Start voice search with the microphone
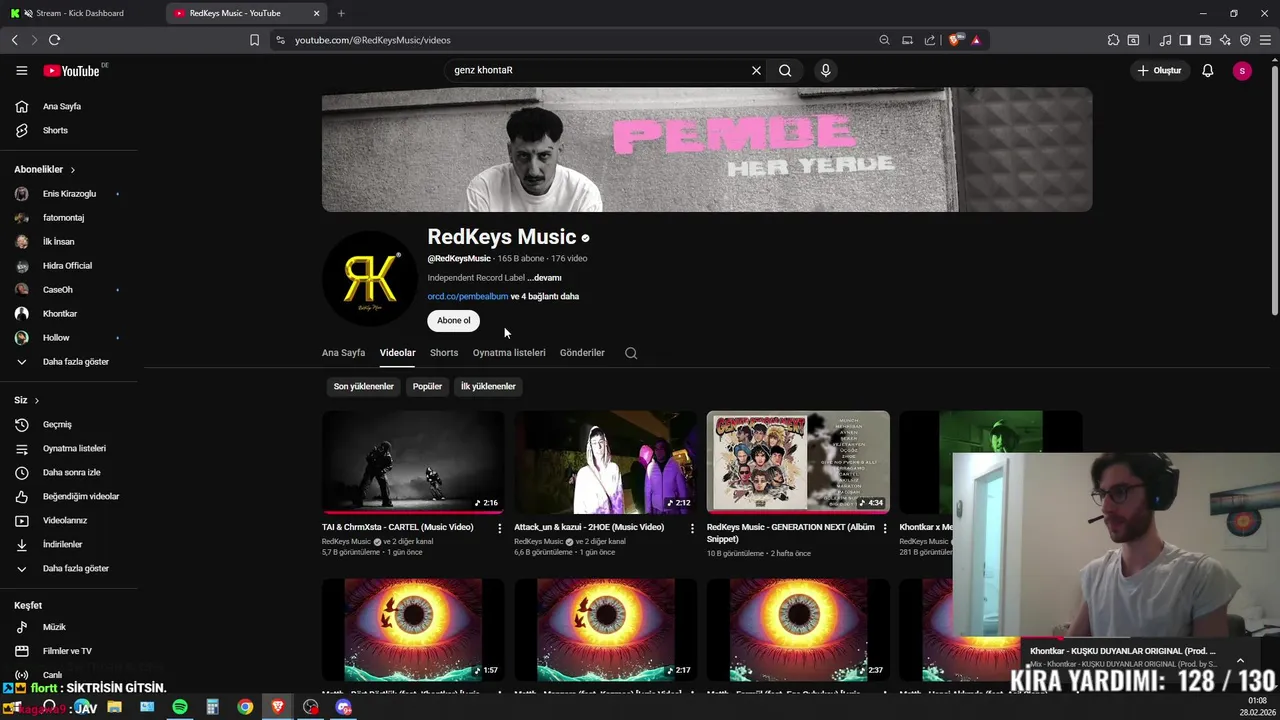Screen dimensions: 1280x720 click(825, 70)
